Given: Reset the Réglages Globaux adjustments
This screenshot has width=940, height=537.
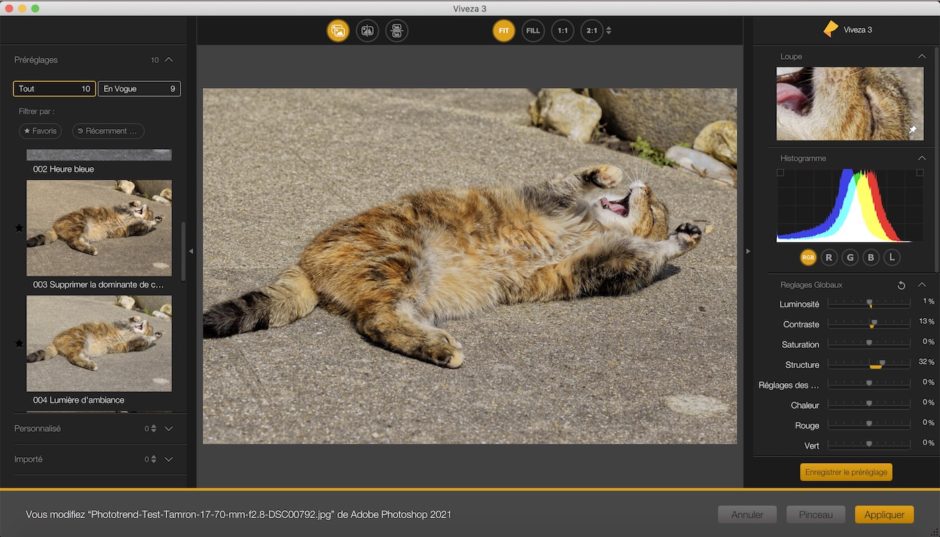Looking at the screenshot, I should tap(901, 285).
